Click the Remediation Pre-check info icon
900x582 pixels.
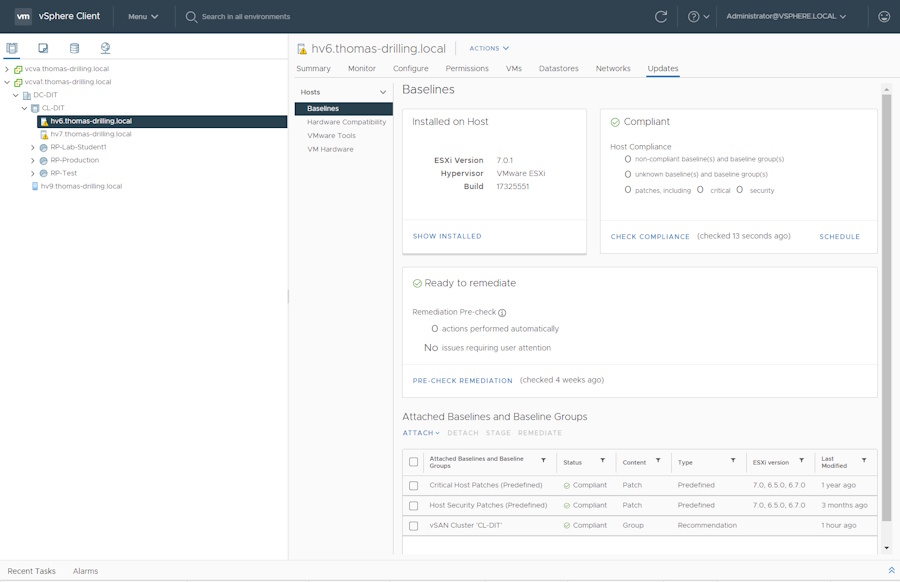(502, 313)
